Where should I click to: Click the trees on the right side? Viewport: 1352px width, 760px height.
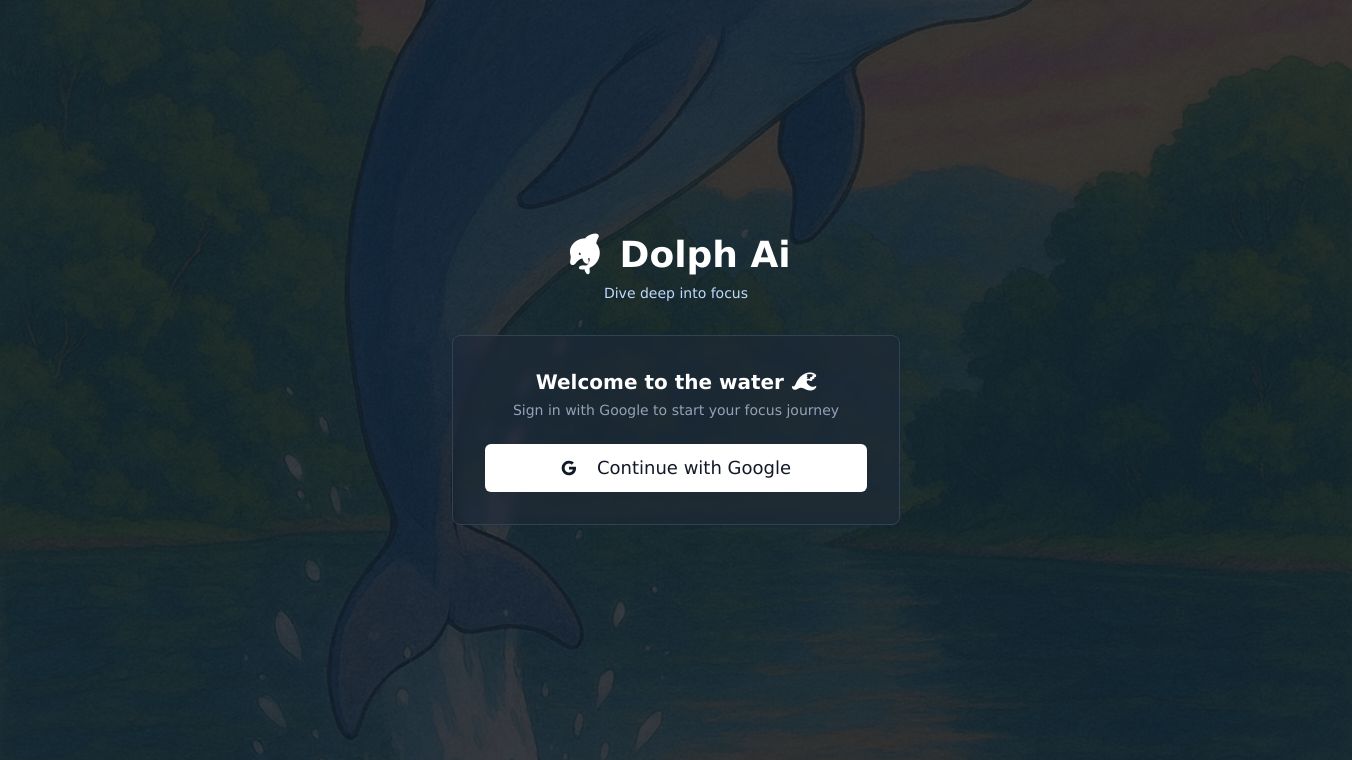(x=1150, y=350)
